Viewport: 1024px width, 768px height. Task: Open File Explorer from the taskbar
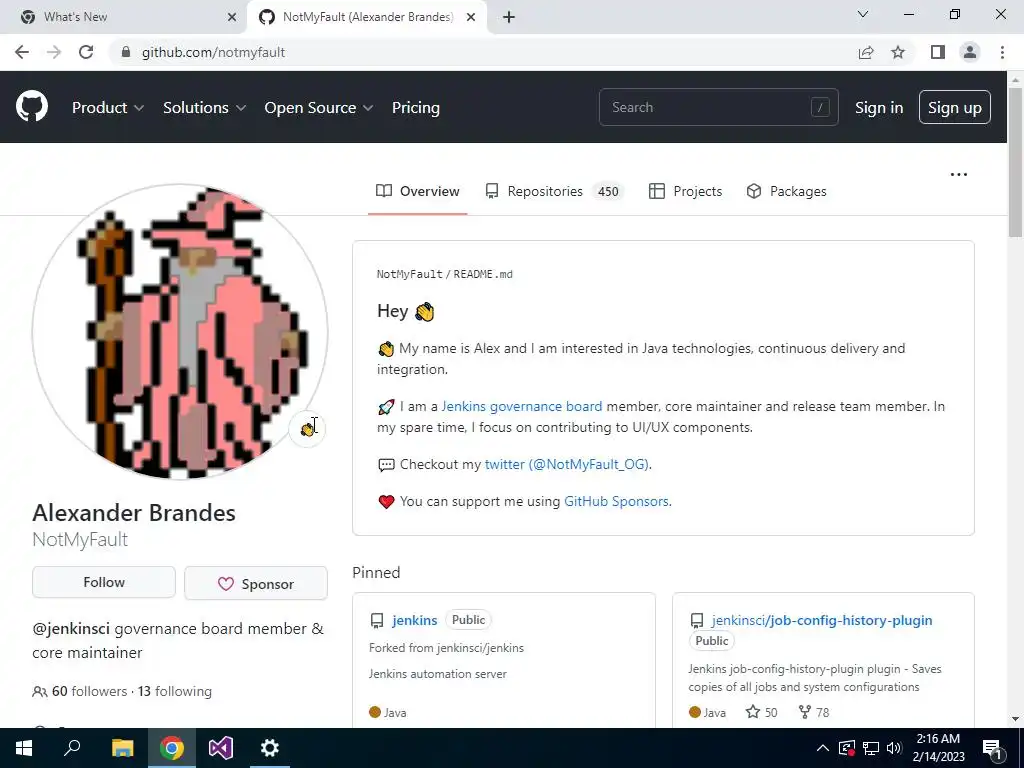122,748
